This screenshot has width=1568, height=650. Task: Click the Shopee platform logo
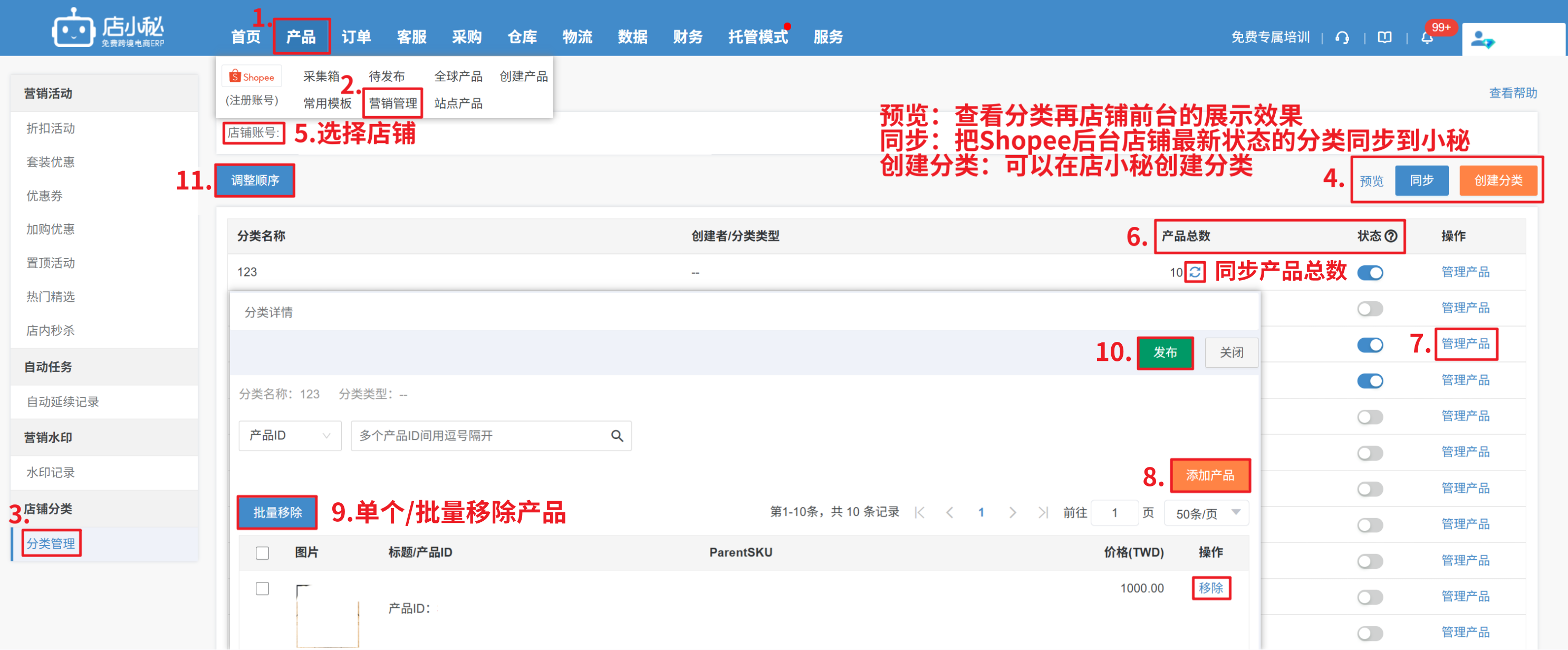pos(252,77)
